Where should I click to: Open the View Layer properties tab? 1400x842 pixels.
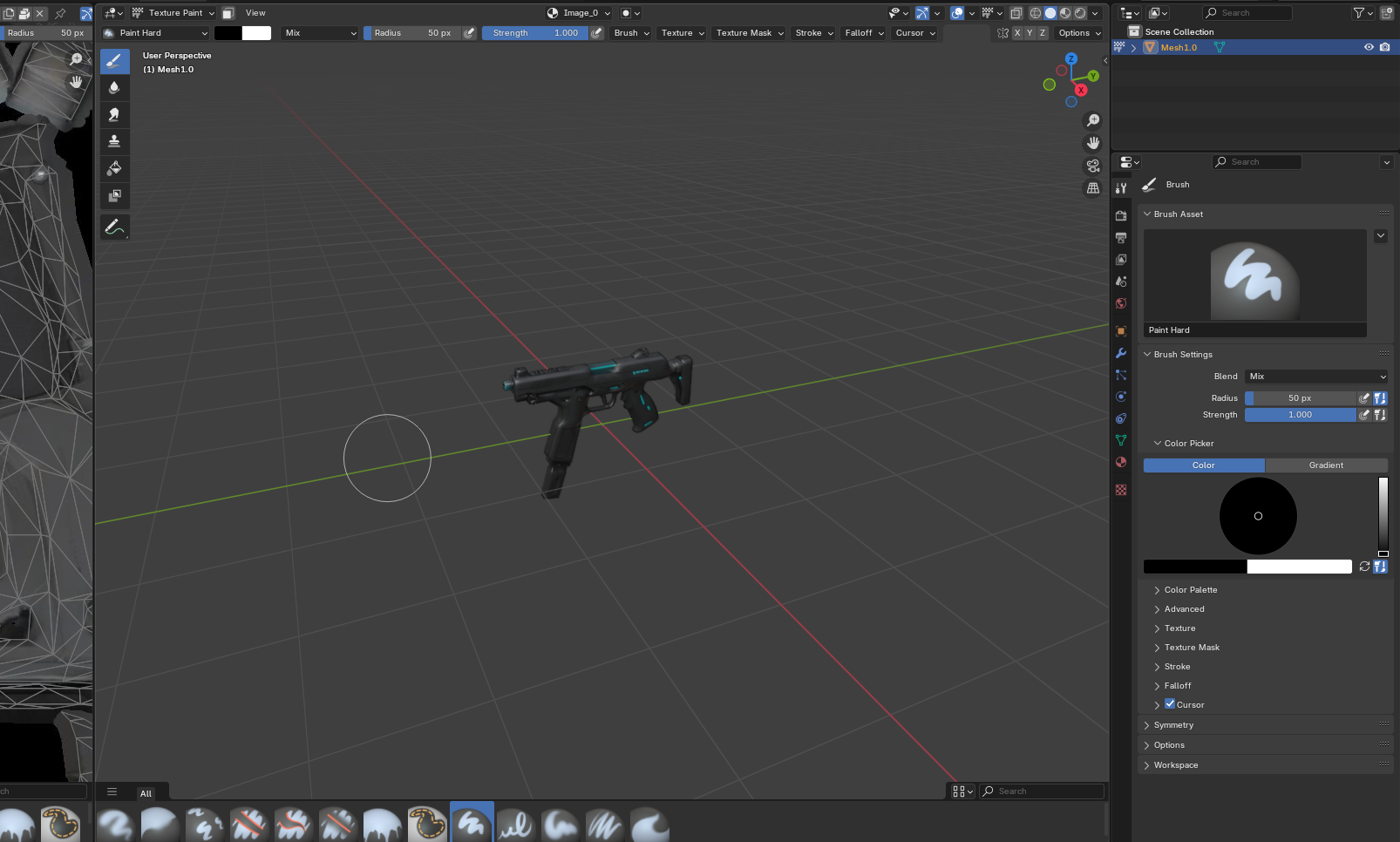(1121, 260)
